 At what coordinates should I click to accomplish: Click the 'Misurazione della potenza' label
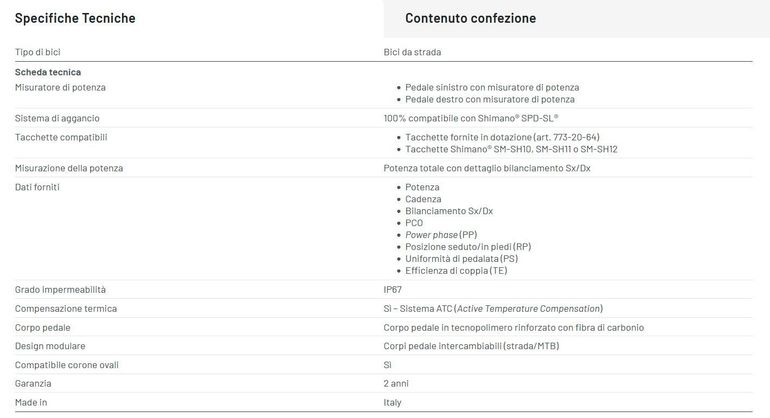[69, 168]
